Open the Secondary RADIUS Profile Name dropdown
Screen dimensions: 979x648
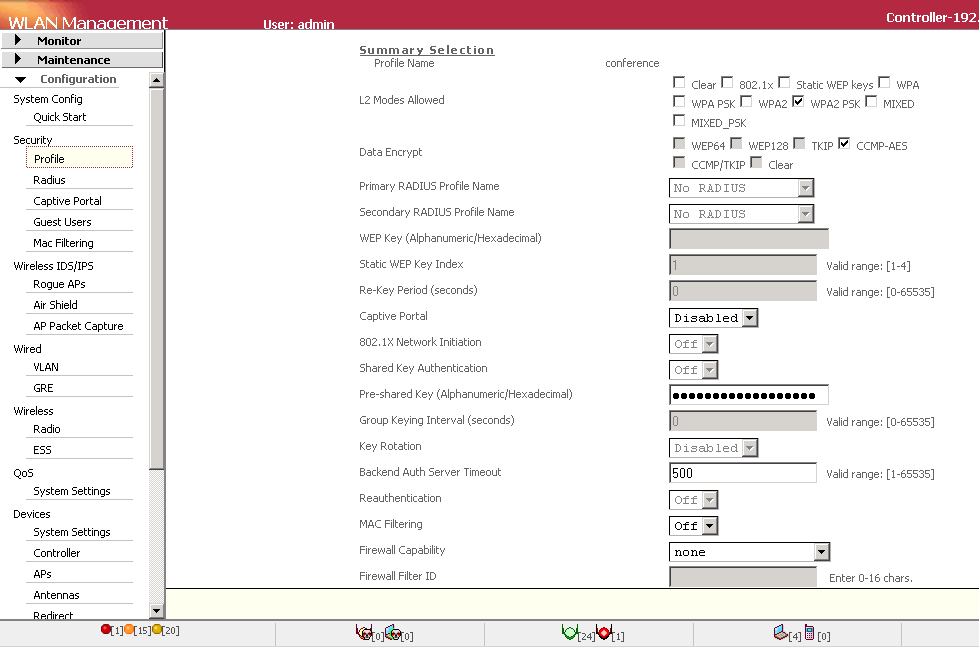pyautogui.click(x=742, y=214)
